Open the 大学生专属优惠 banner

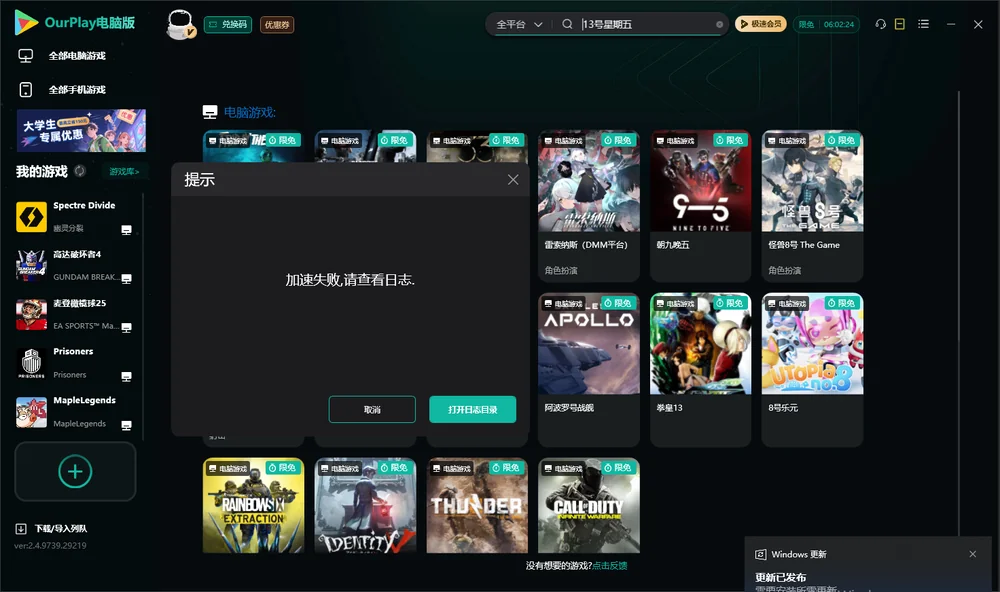tap(81, 130)
